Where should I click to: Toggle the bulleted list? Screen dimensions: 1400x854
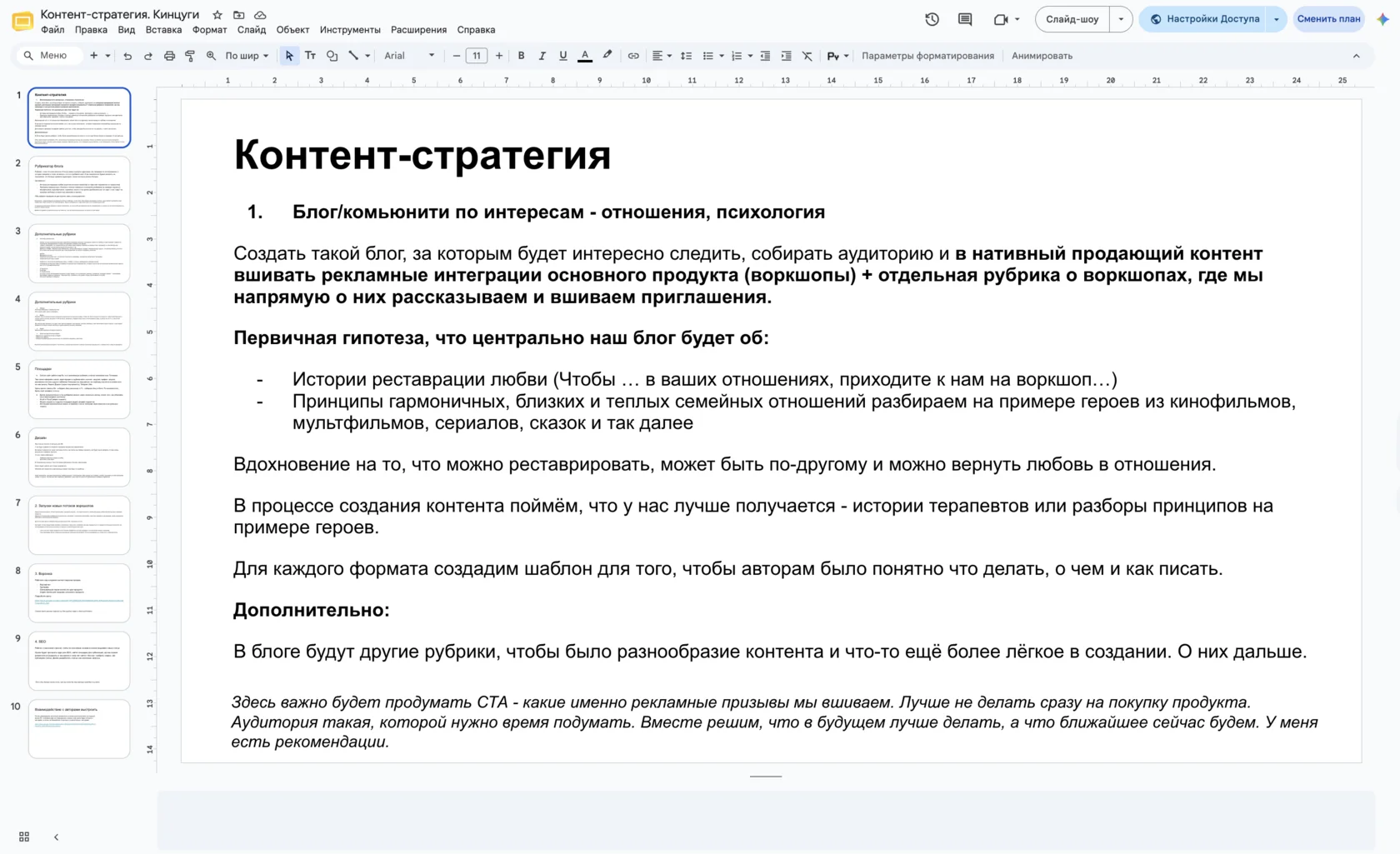[x=707, y=56]
